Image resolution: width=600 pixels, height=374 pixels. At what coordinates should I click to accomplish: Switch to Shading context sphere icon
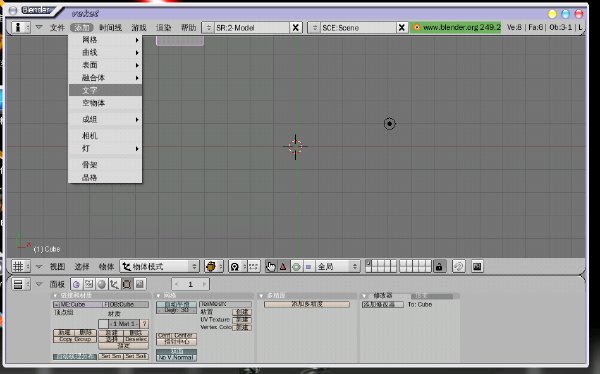(101, 284)
